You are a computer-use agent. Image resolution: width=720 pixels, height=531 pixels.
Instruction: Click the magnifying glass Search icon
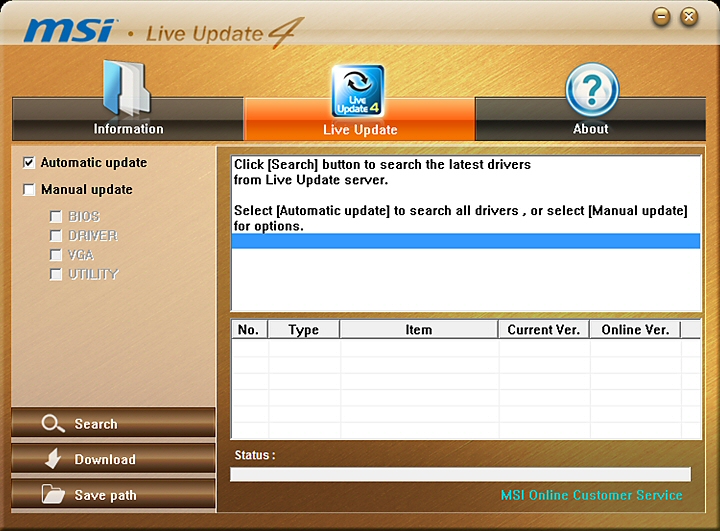[53, 424]
